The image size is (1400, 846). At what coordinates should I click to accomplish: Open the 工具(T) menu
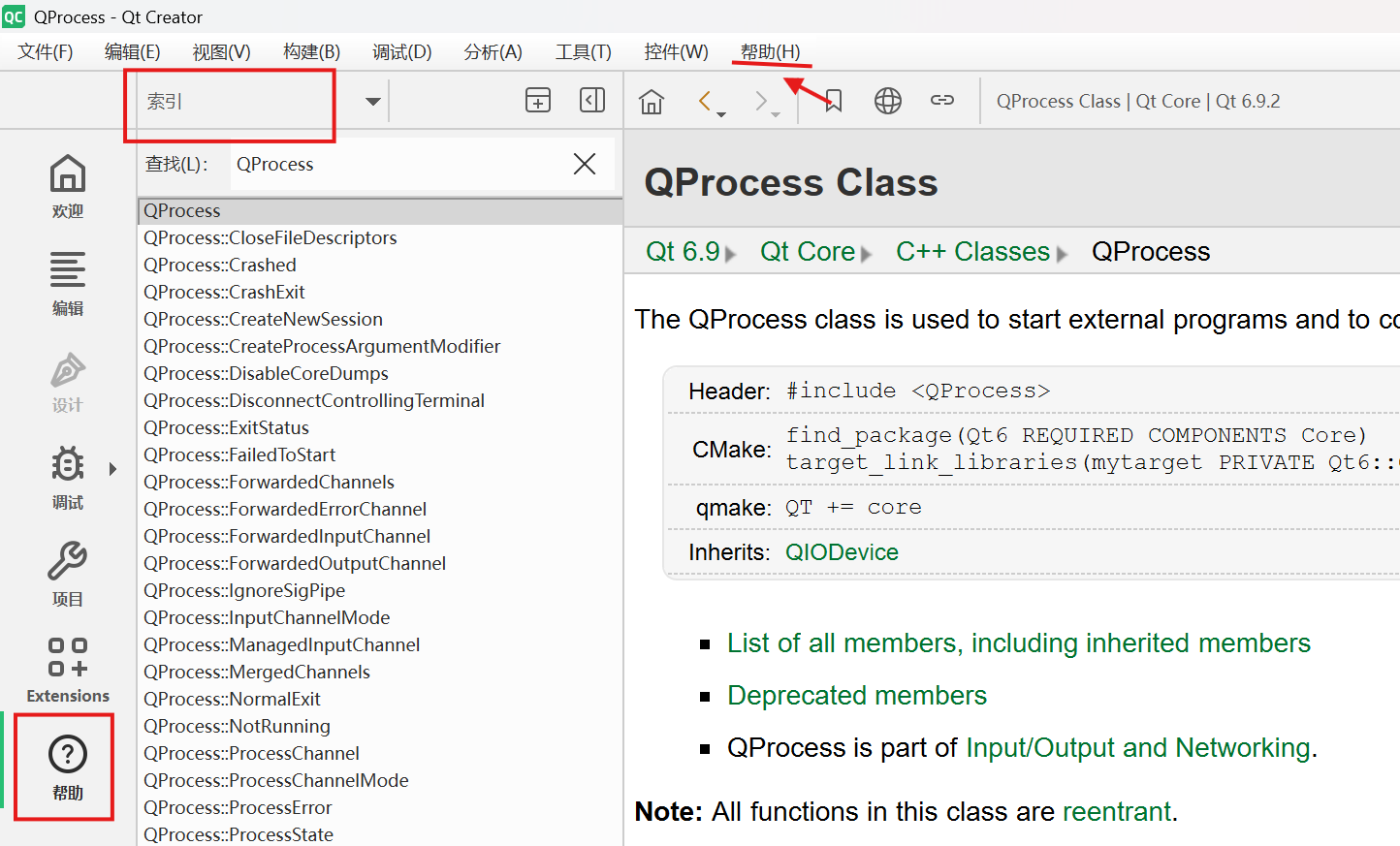click(584, 51)
